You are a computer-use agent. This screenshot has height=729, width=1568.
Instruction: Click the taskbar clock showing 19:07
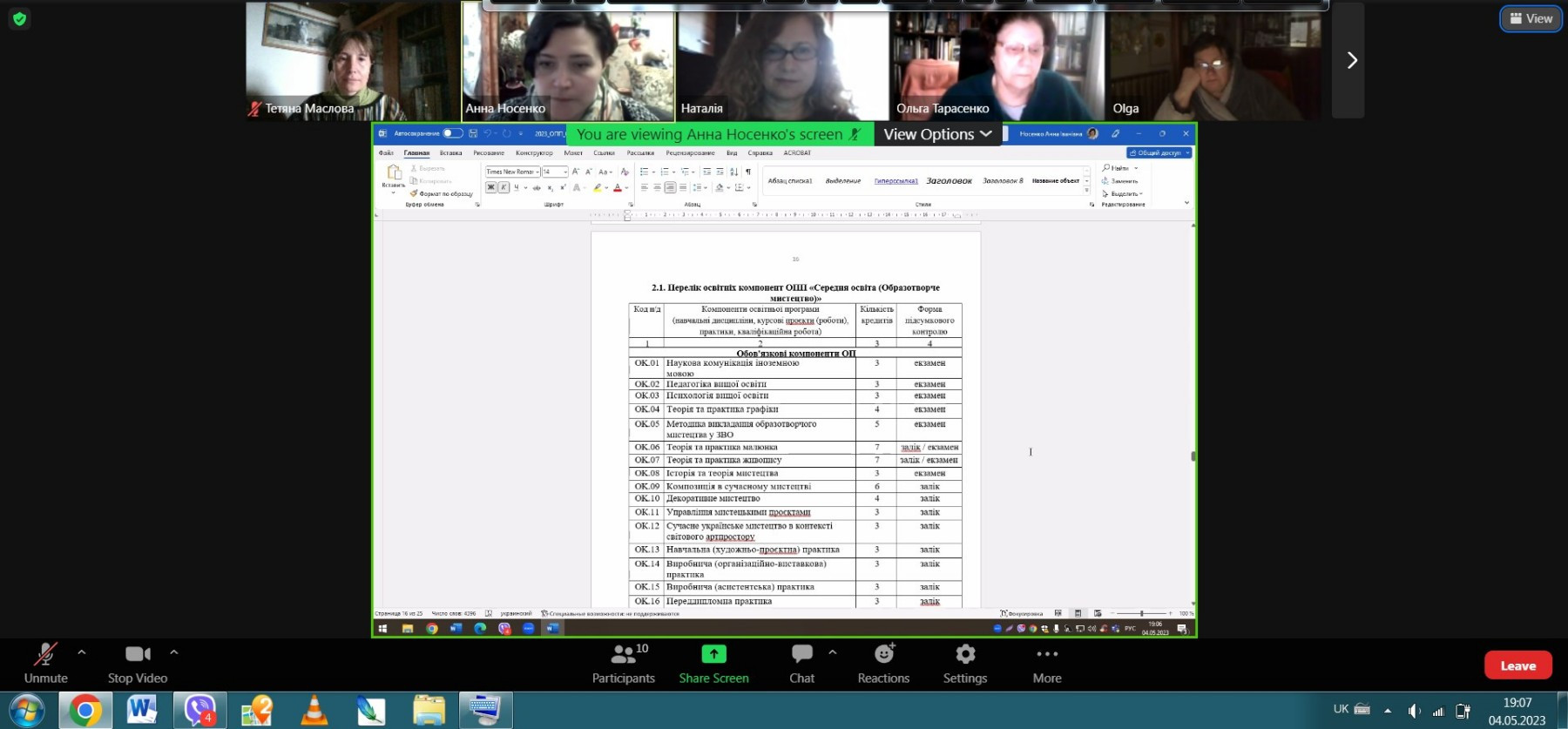click(x=1517, y=711)
